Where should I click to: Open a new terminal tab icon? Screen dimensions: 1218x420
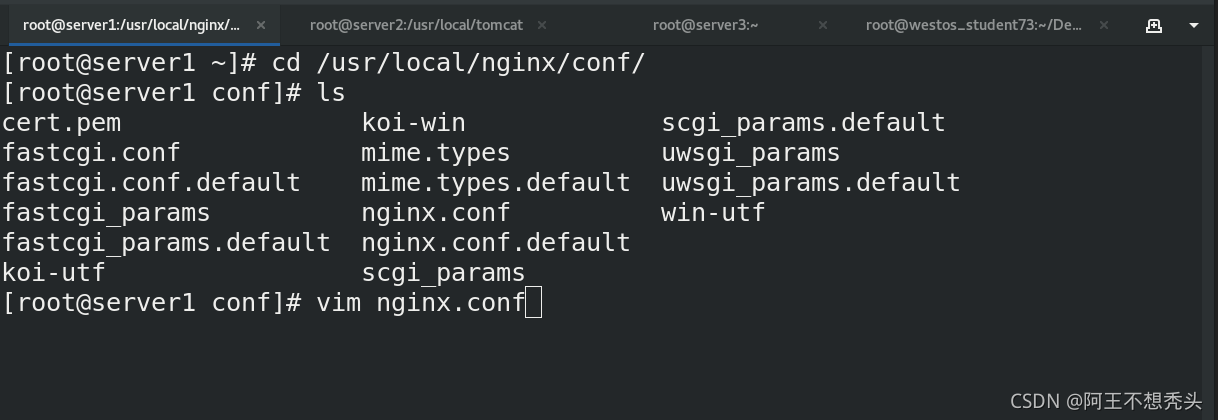[x=1154, y=25]
